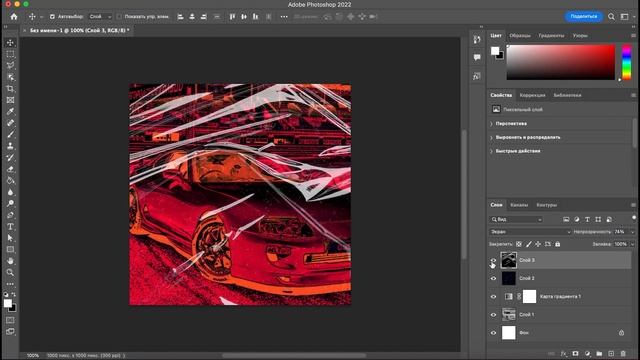640x360 pixels.
Task: Click the Home icon in options bar
Action: pos(14,17)
